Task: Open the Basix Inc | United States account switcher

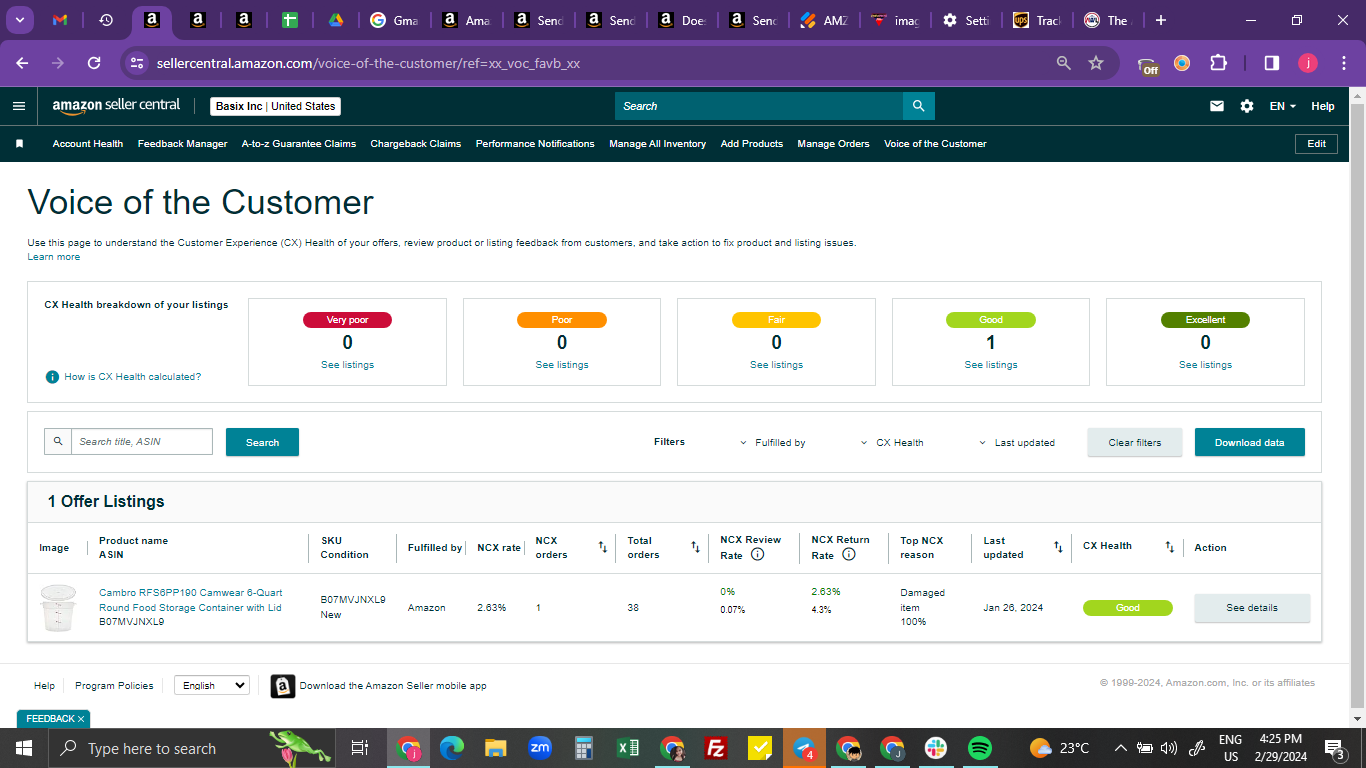Action: click(276, 106)
